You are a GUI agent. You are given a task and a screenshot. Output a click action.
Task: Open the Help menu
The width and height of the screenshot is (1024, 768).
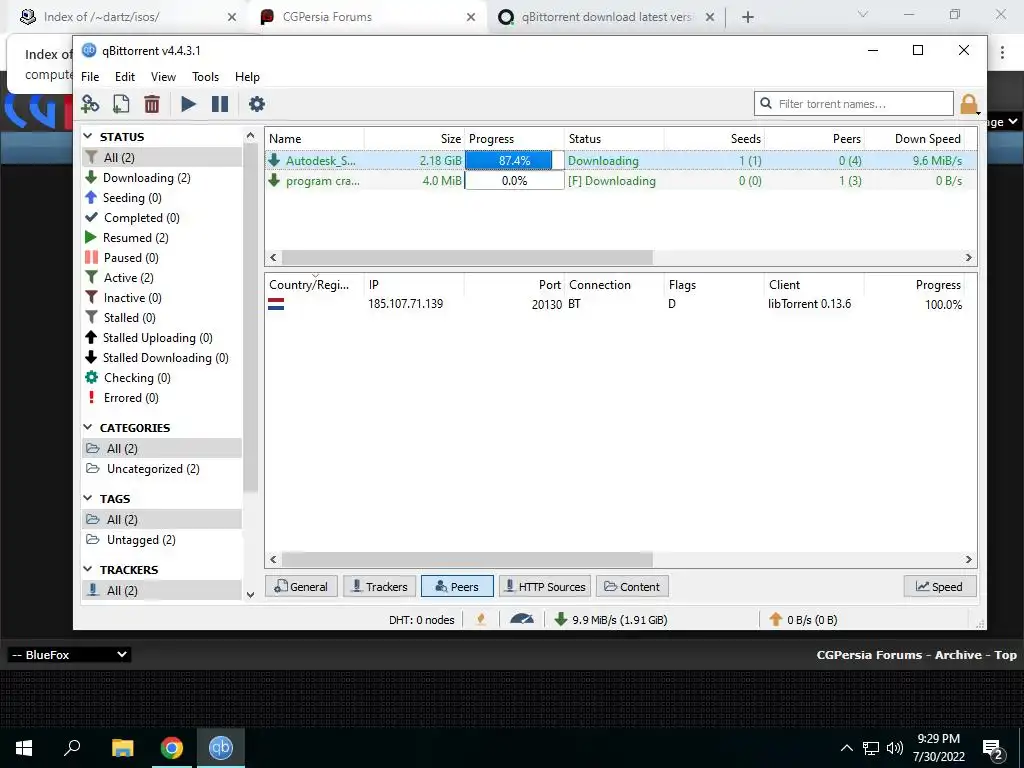click(248, 76)
